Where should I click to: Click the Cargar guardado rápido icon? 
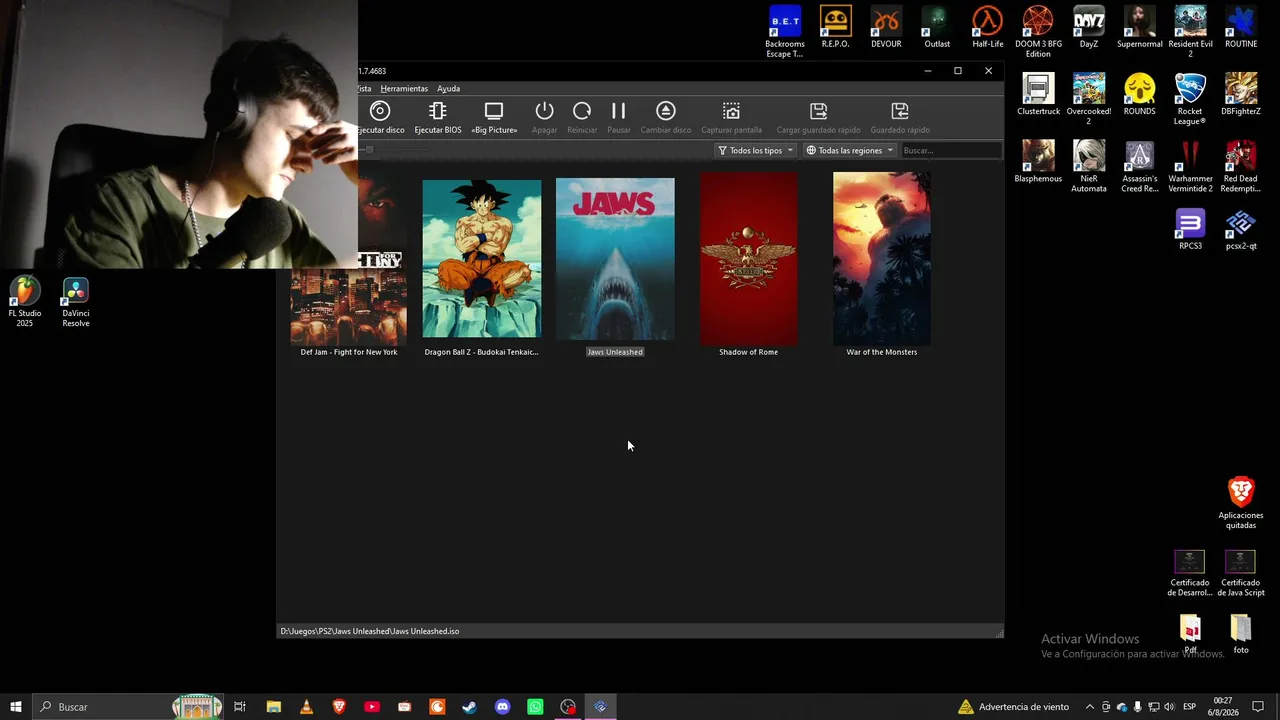(x=818, y=111)
